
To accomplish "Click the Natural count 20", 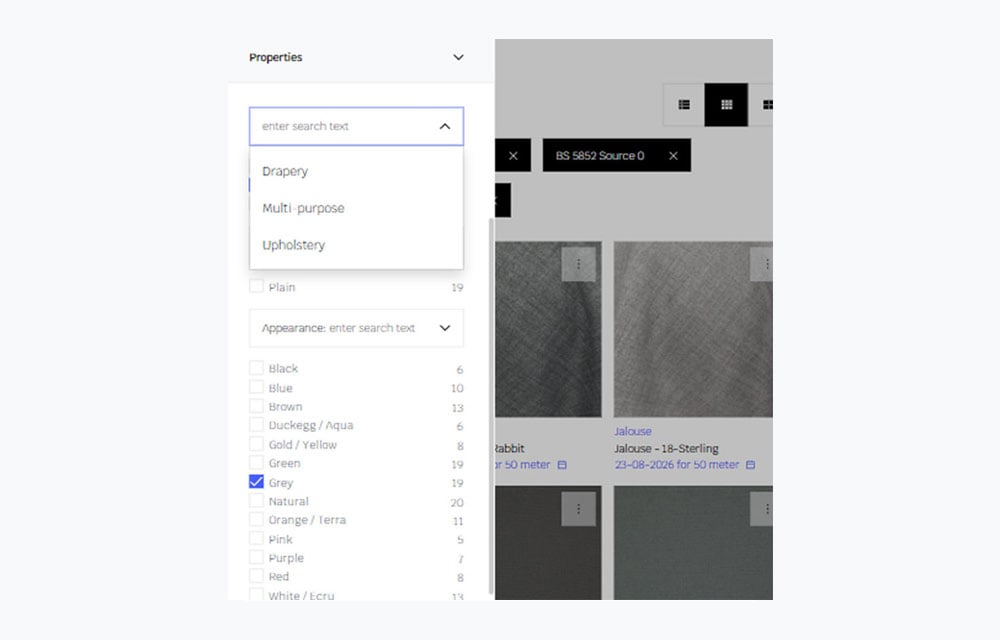I will coord(457,502).
